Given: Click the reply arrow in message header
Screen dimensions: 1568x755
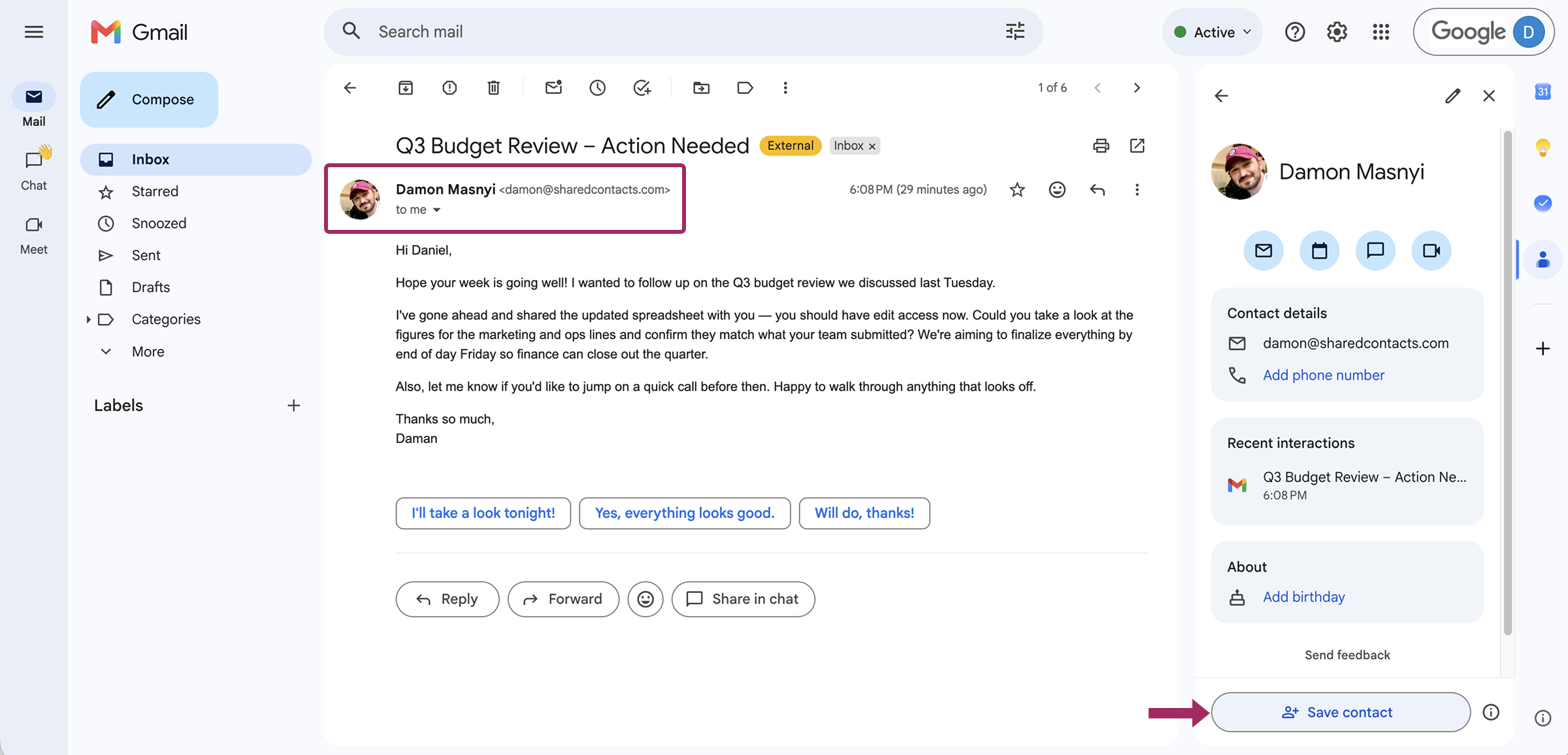Looking at the screenshot, I should tap(1098, 189).
